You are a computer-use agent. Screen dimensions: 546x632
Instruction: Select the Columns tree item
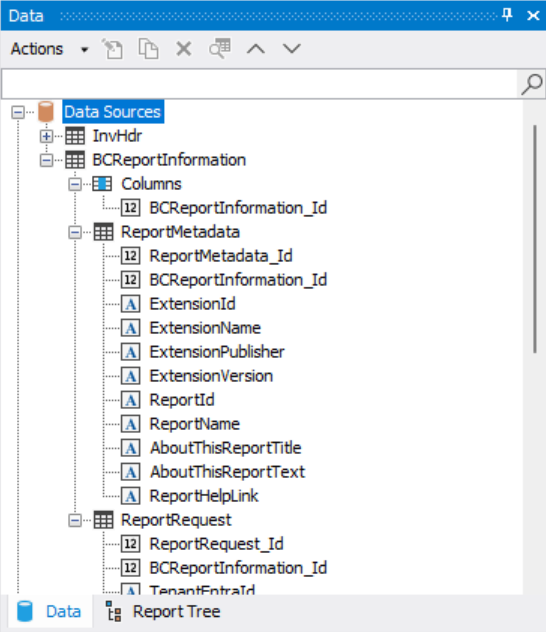point(152,184)
